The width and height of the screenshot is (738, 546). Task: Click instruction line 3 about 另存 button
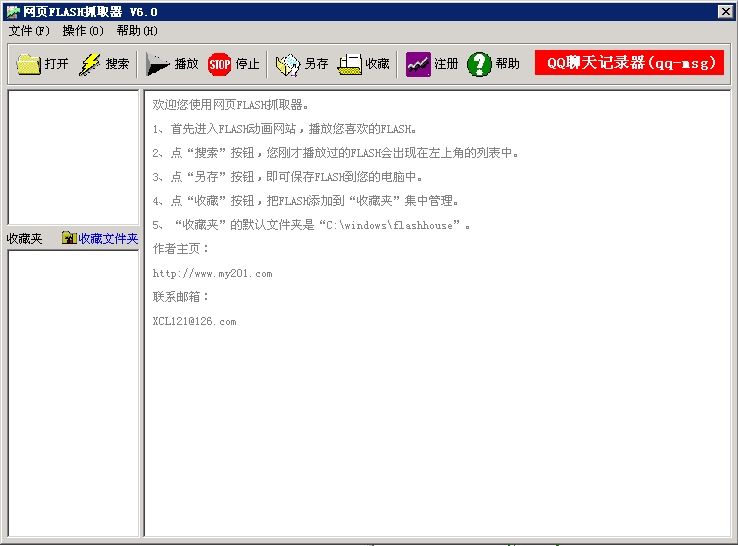pos(287,177)
